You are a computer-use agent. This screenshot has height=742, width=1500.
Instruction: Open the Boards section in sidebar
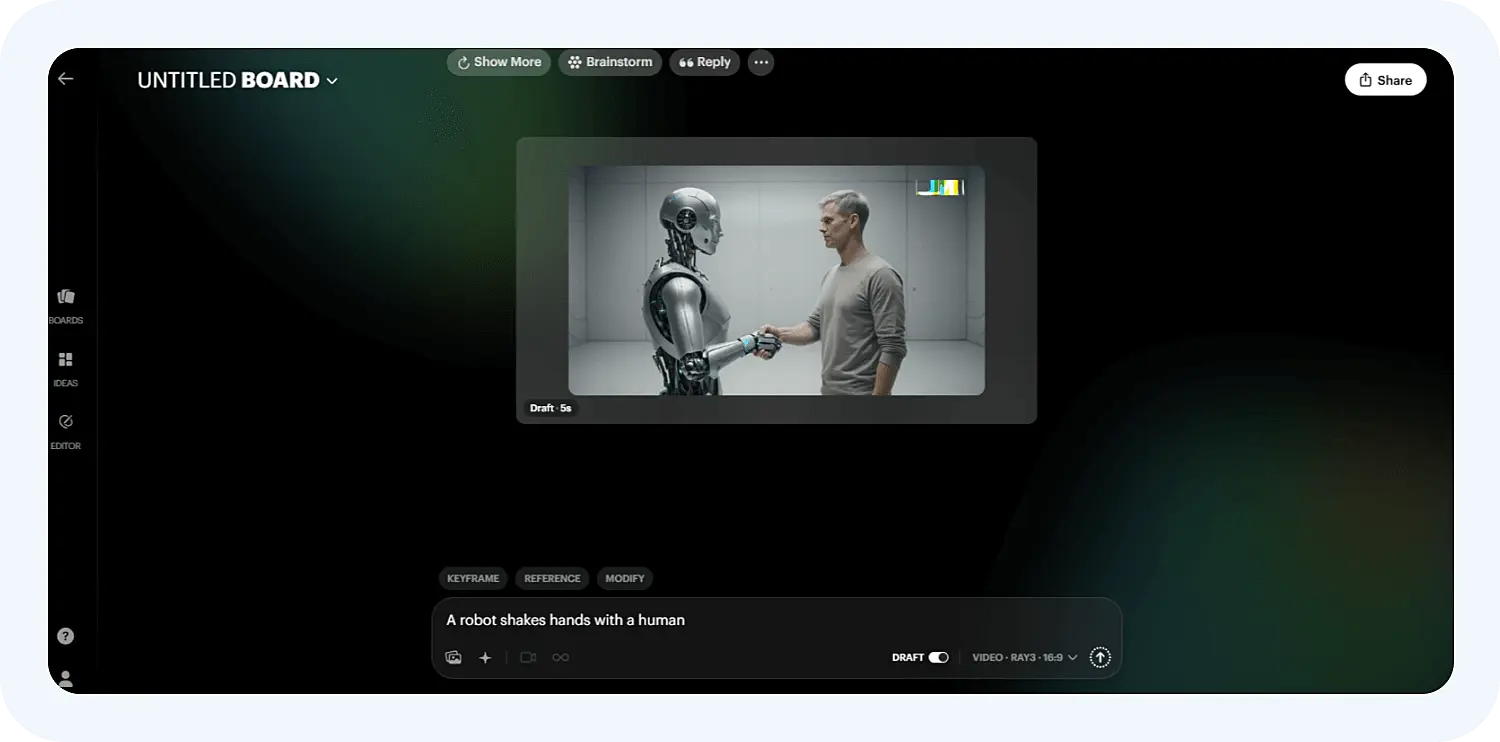(x=66, y=297)
